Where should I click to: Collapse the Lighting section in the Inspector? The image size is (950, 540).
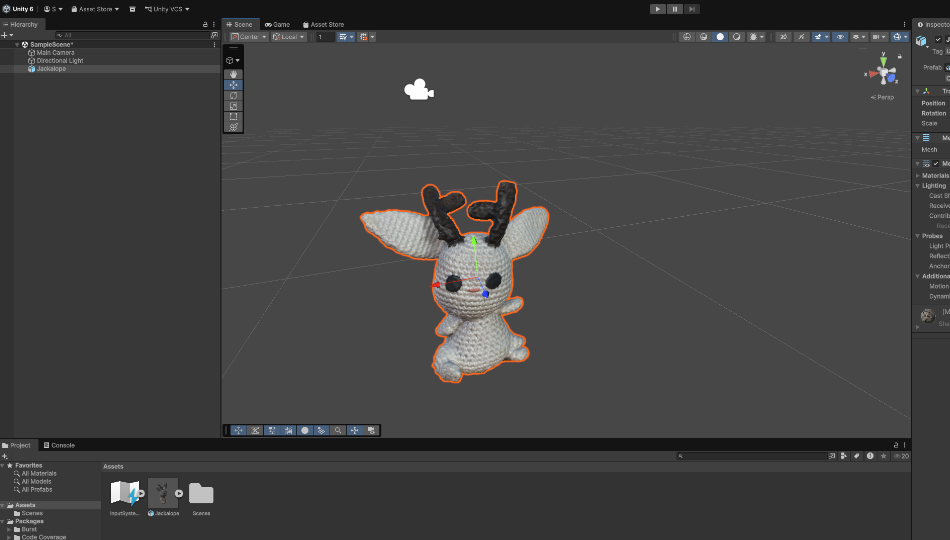click(918, 186)
